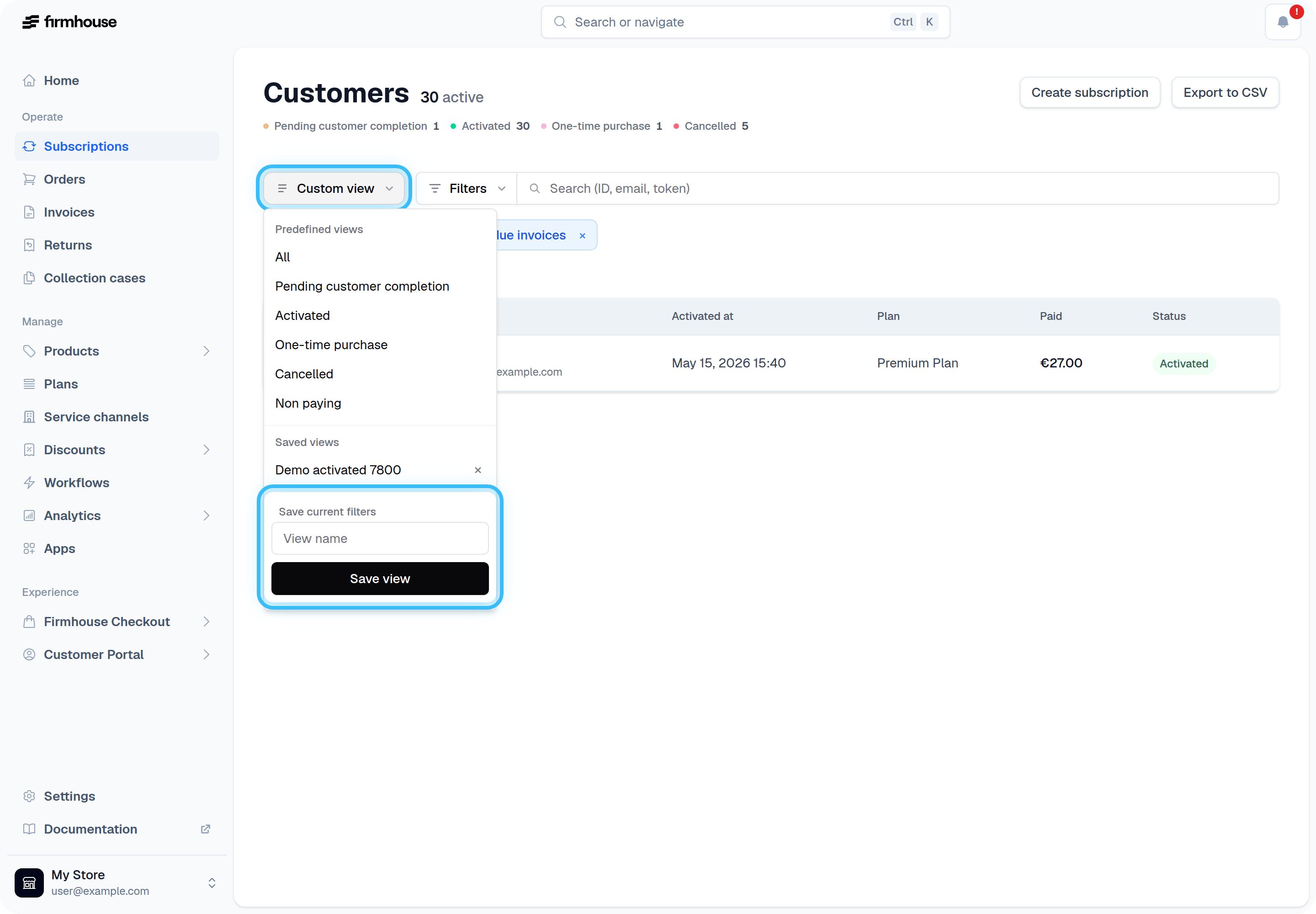This screenshot has width=1316, height=914.
Task: Click the Returns icon in sidebar
Action: coord(29,245)
